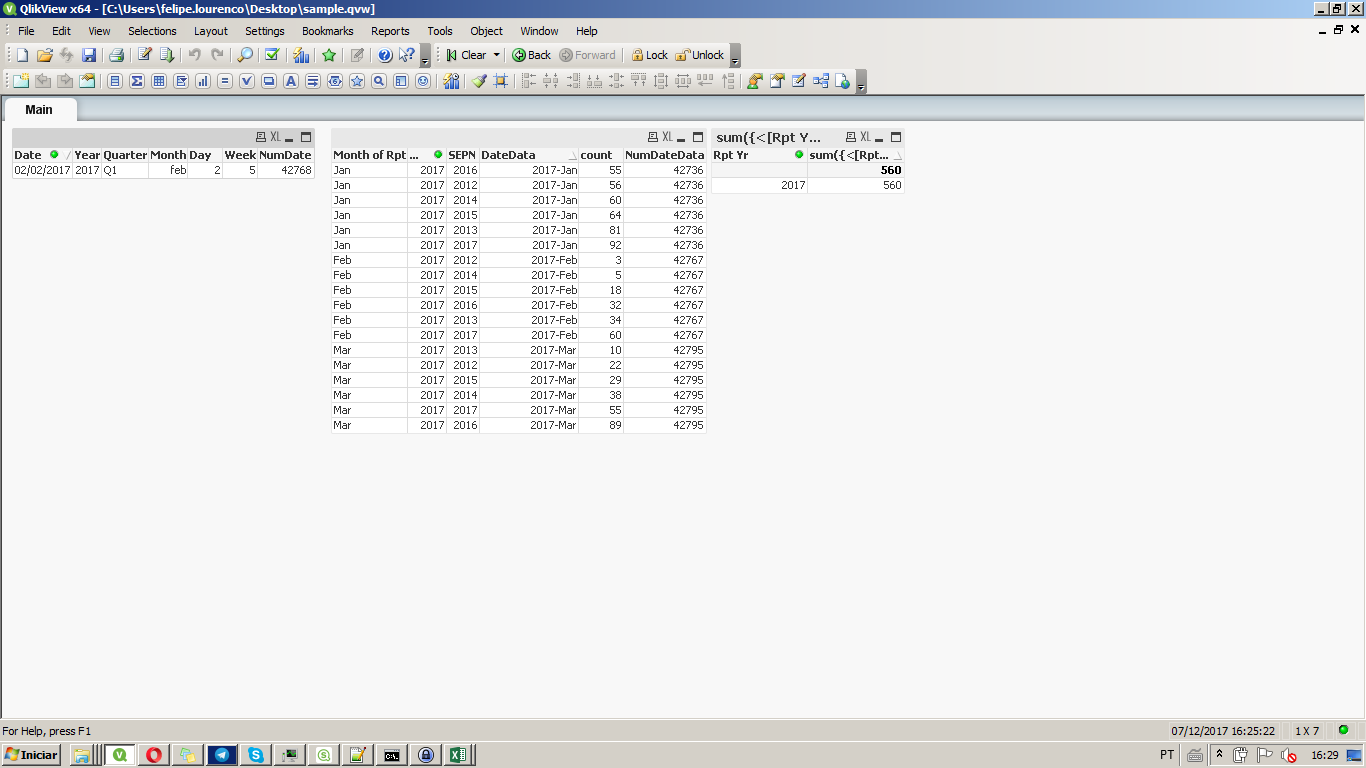Click the Add Sheet icon
Screen dimensions: 1366x768
tap(21, 81)
